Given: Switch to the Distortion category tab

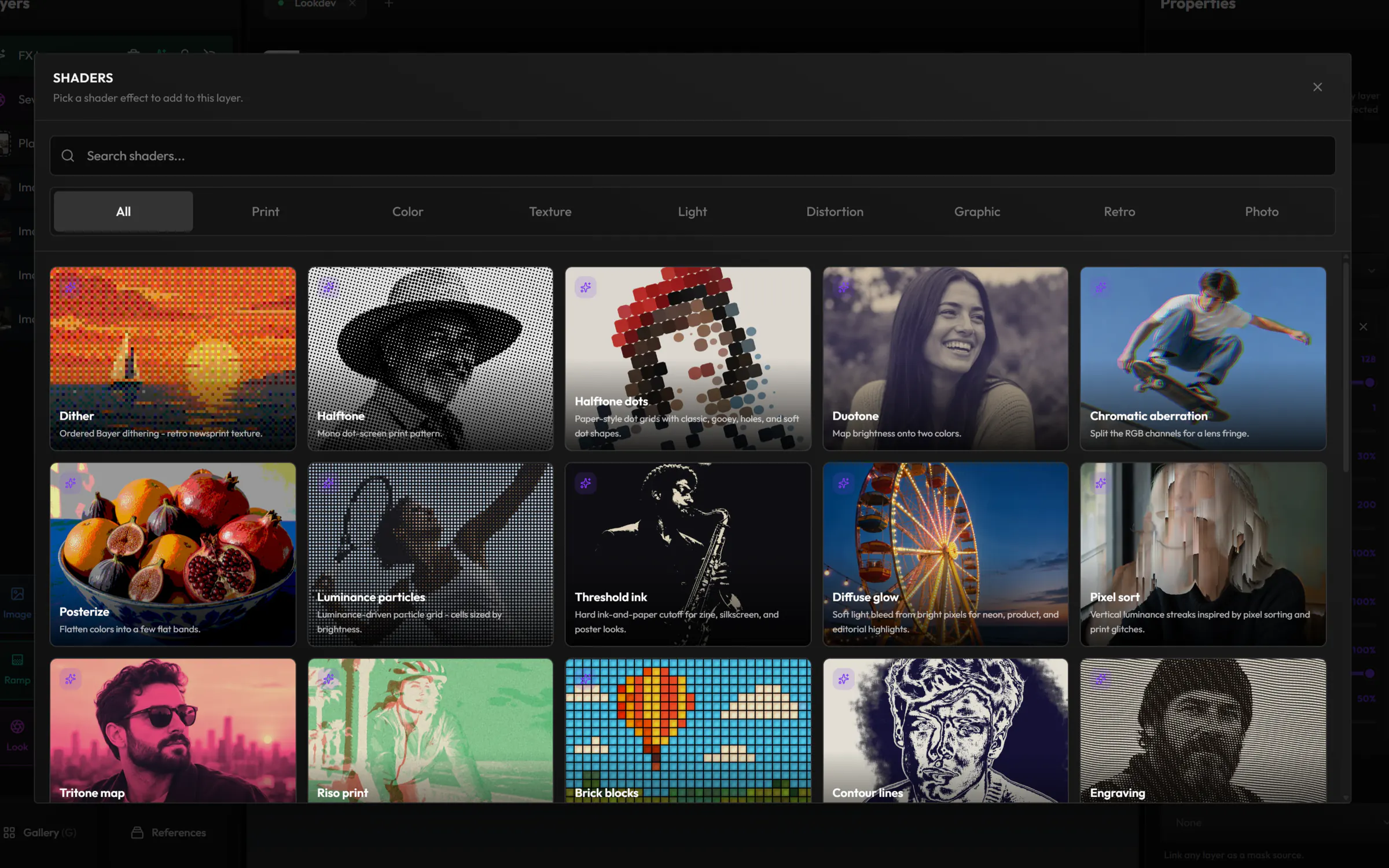Looking at the screenshot, I should coord(835,212).
